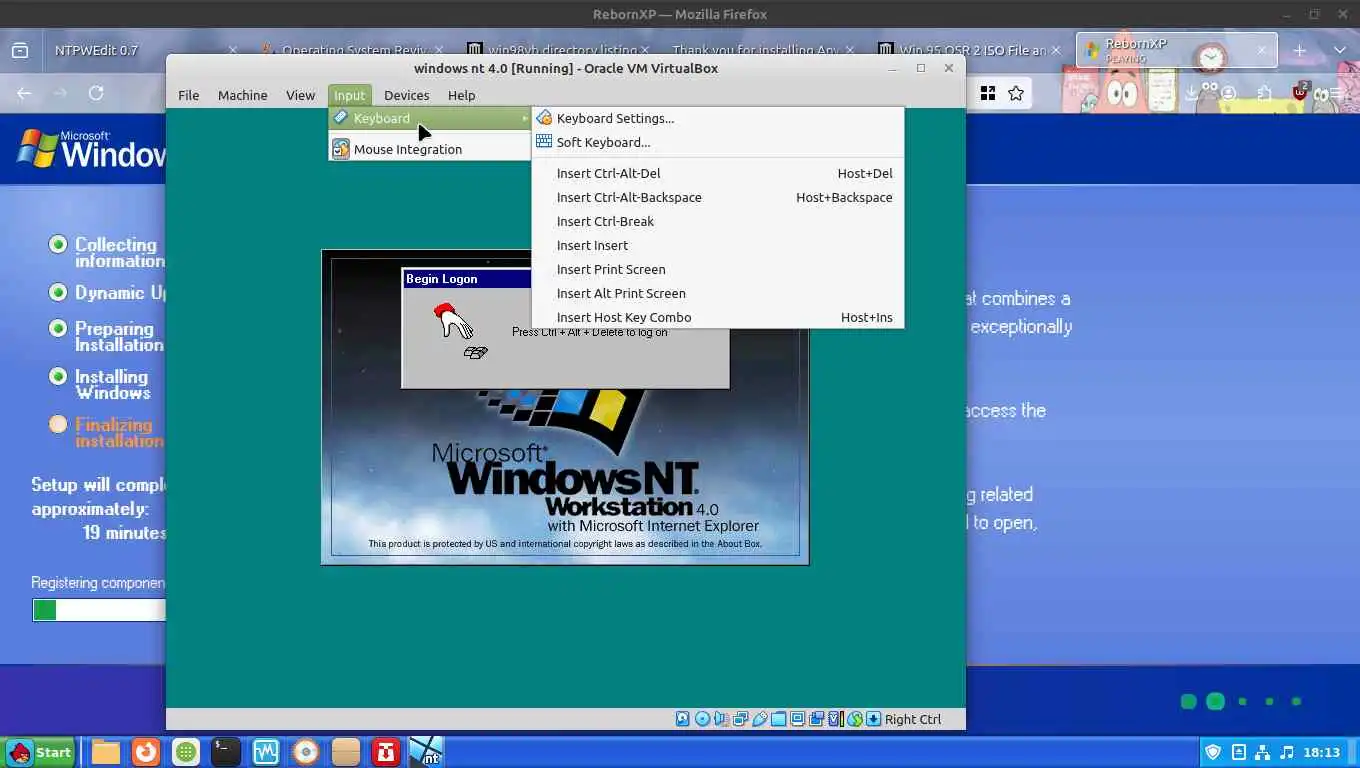Click the Installing Windows step radio button
This screenshot has width=1360, height=768.
tap(58, 376)
